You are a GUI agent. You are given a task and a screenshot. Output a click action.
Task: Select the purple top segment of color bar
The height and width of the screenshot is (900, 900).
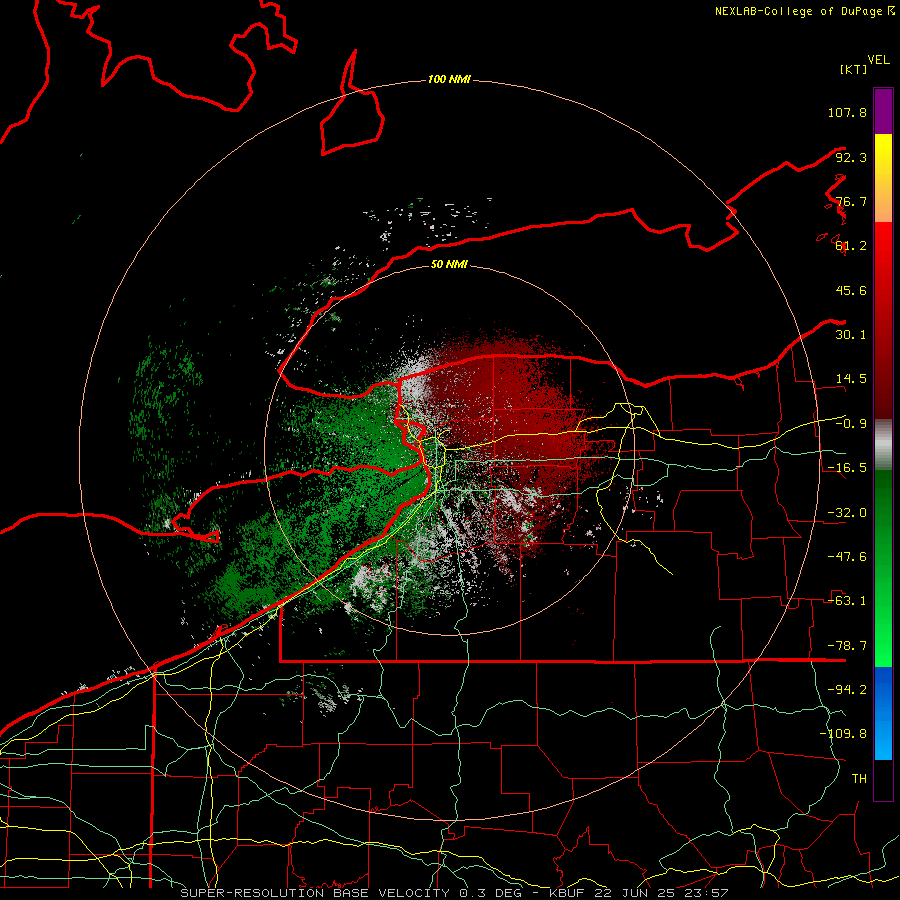pyautogui.click(x=883, y=111)
